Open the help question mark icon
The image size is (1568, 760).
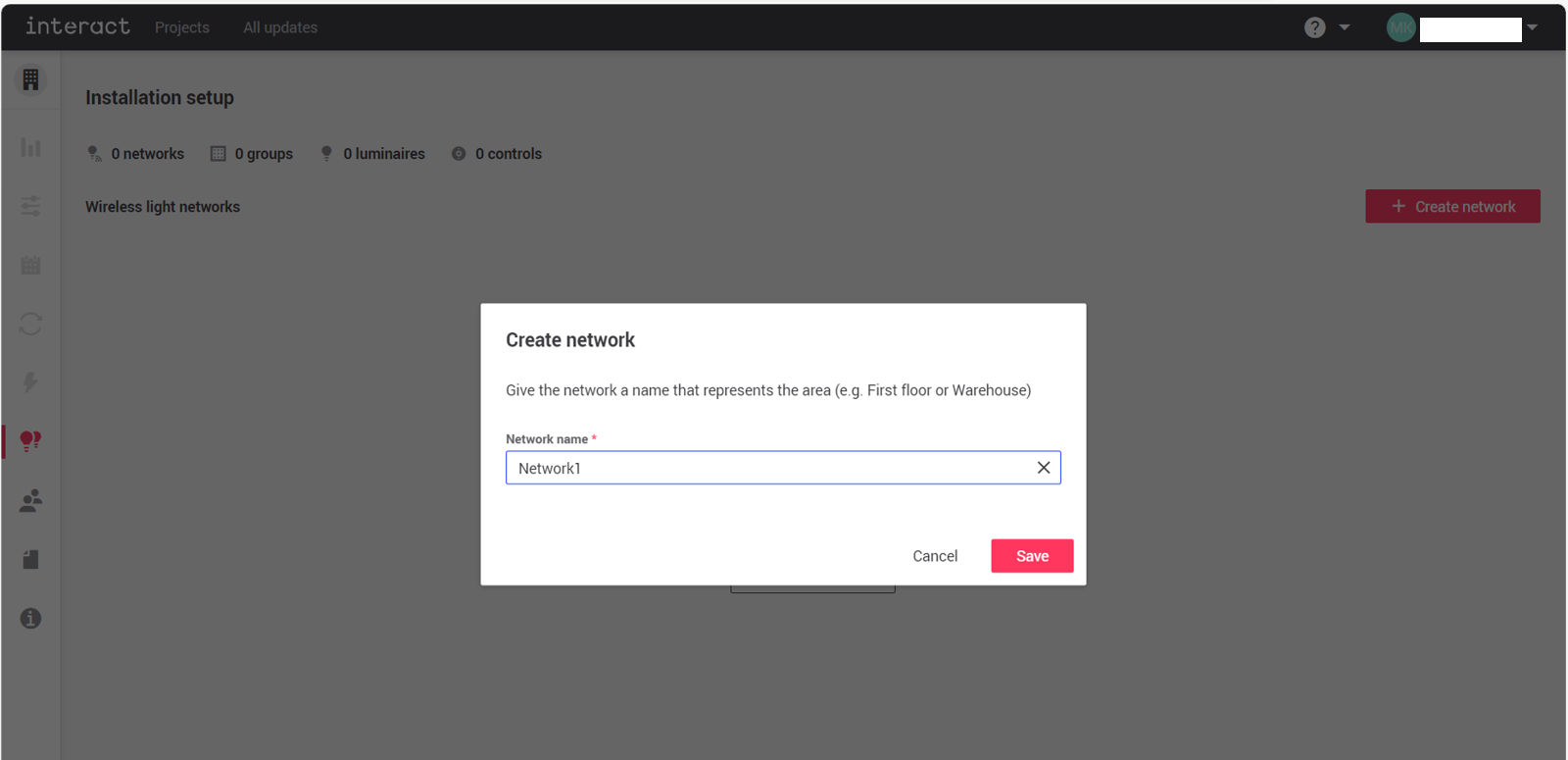[x=1315, y=27]
